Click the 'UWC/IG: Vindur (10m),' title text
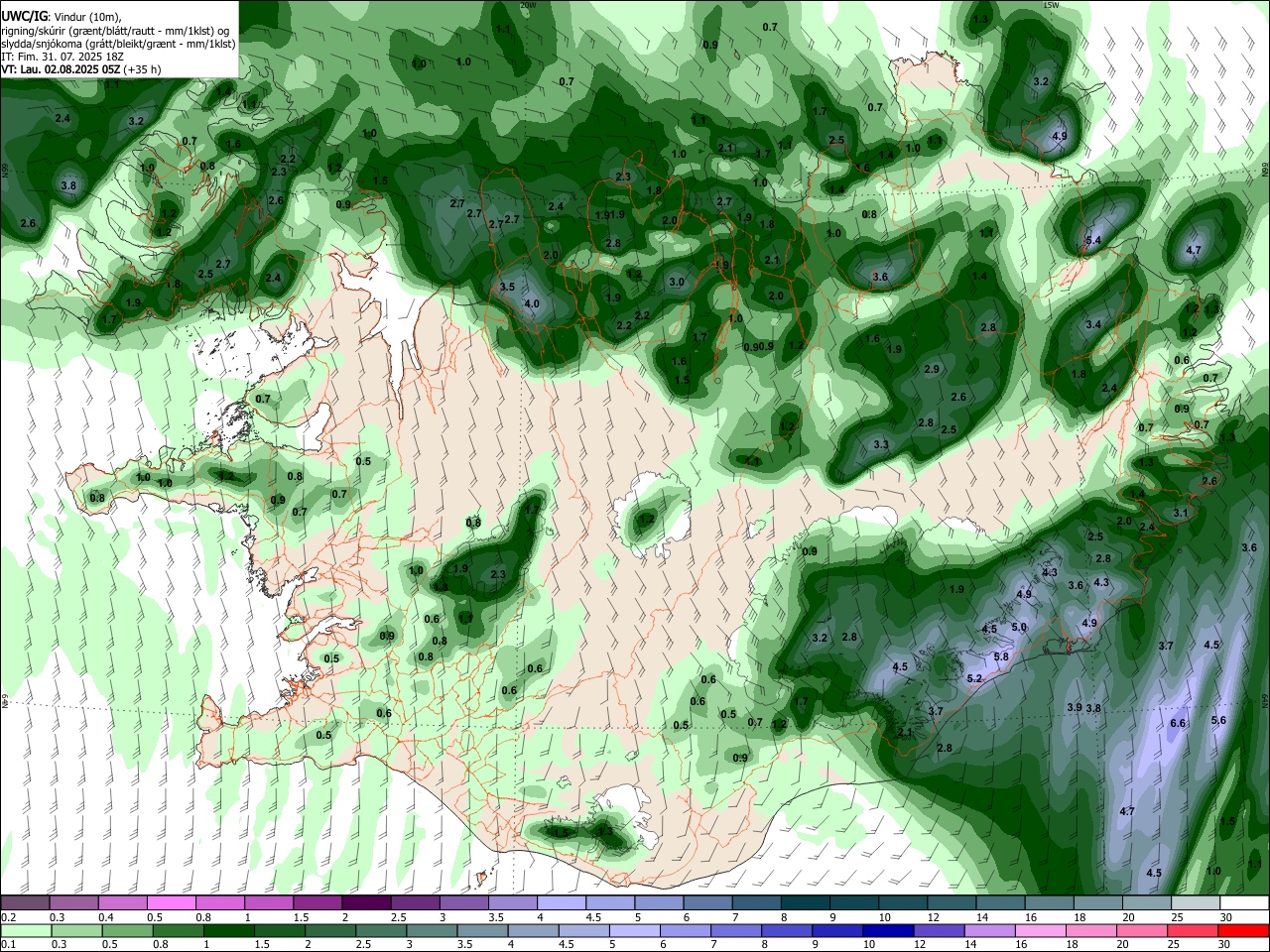 (62, 17)
